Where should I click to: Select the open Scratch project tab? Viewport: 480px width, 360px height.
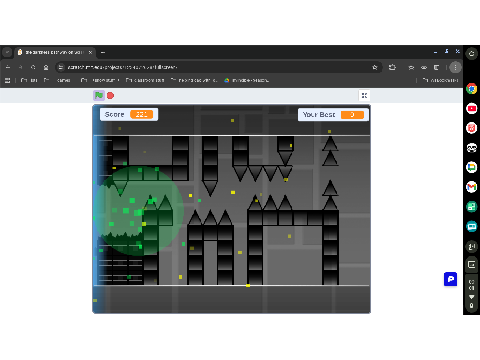pos(55,52)
